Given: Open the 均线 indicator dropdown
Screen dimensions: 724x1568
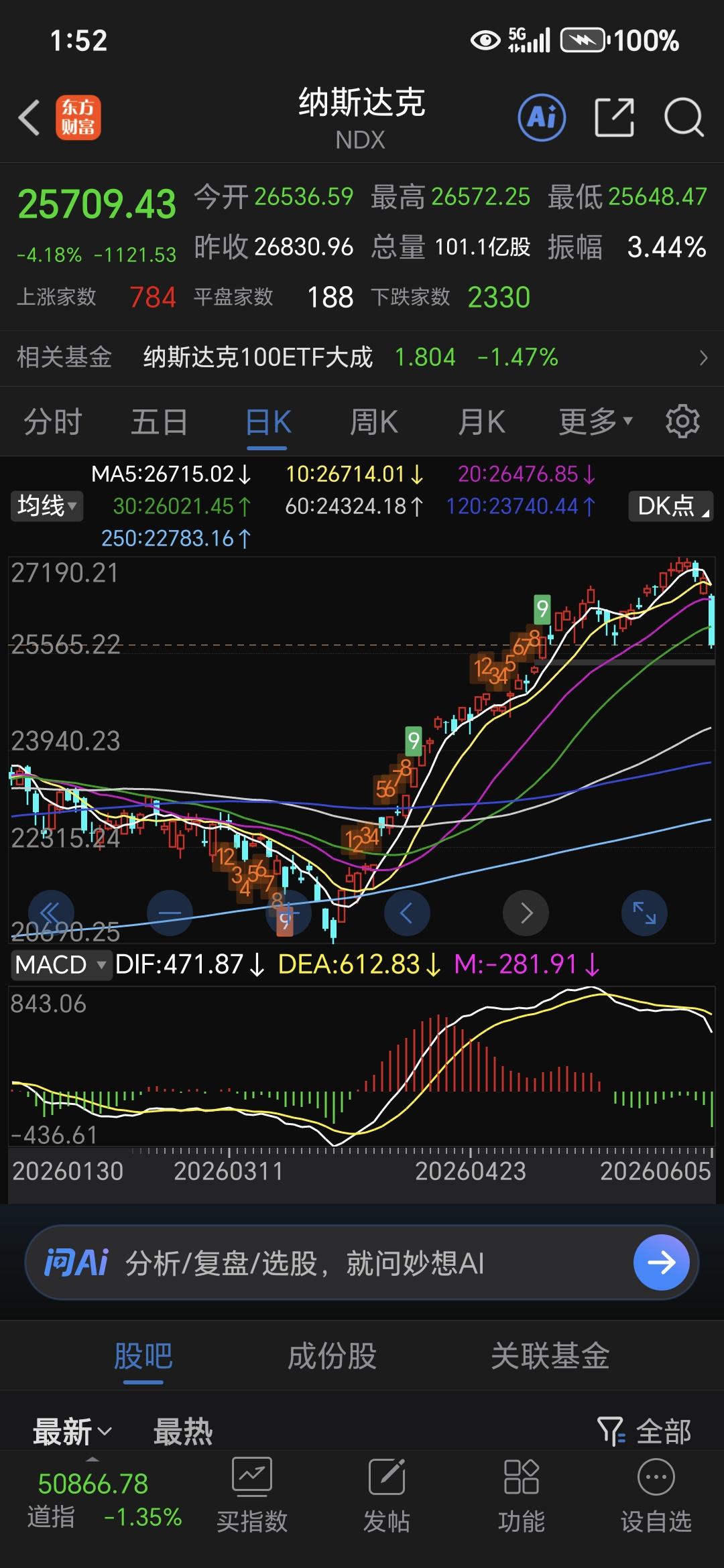Looking at the screenshot, I should tap(46, 506).
